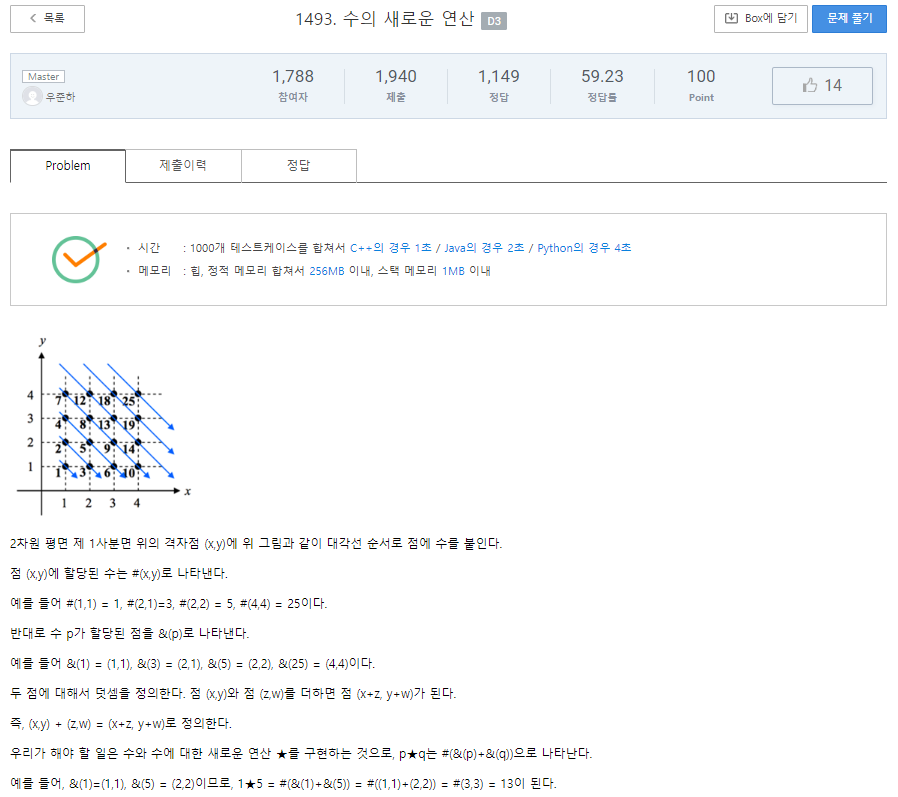This screenshot has height=797, width=898.
Task: Click the line beginning '반대로 수 p가 할당된'
Action: tap(129, 633)
